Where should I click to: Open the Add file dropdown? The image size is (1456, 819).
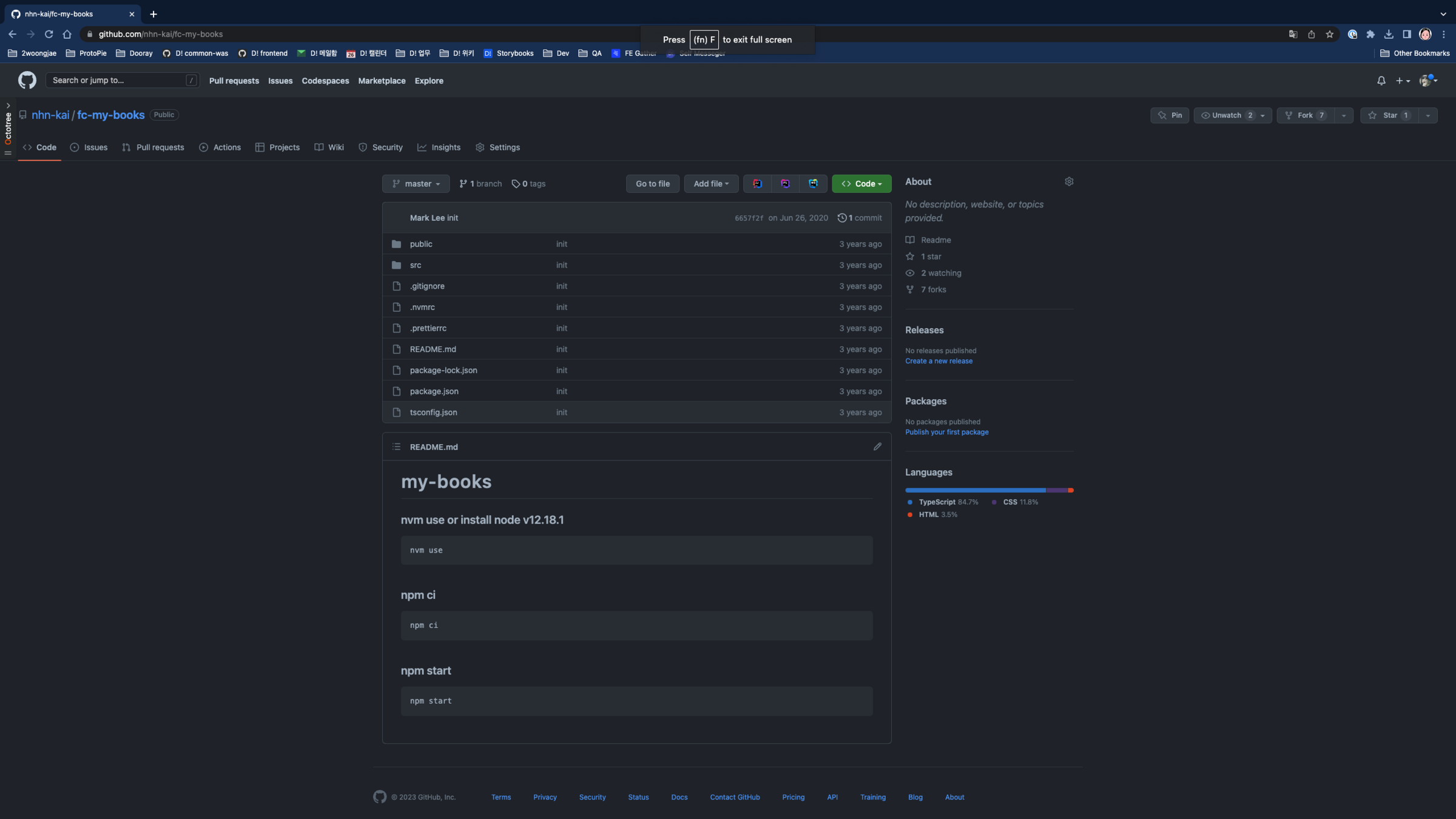[x=711, y=184]
